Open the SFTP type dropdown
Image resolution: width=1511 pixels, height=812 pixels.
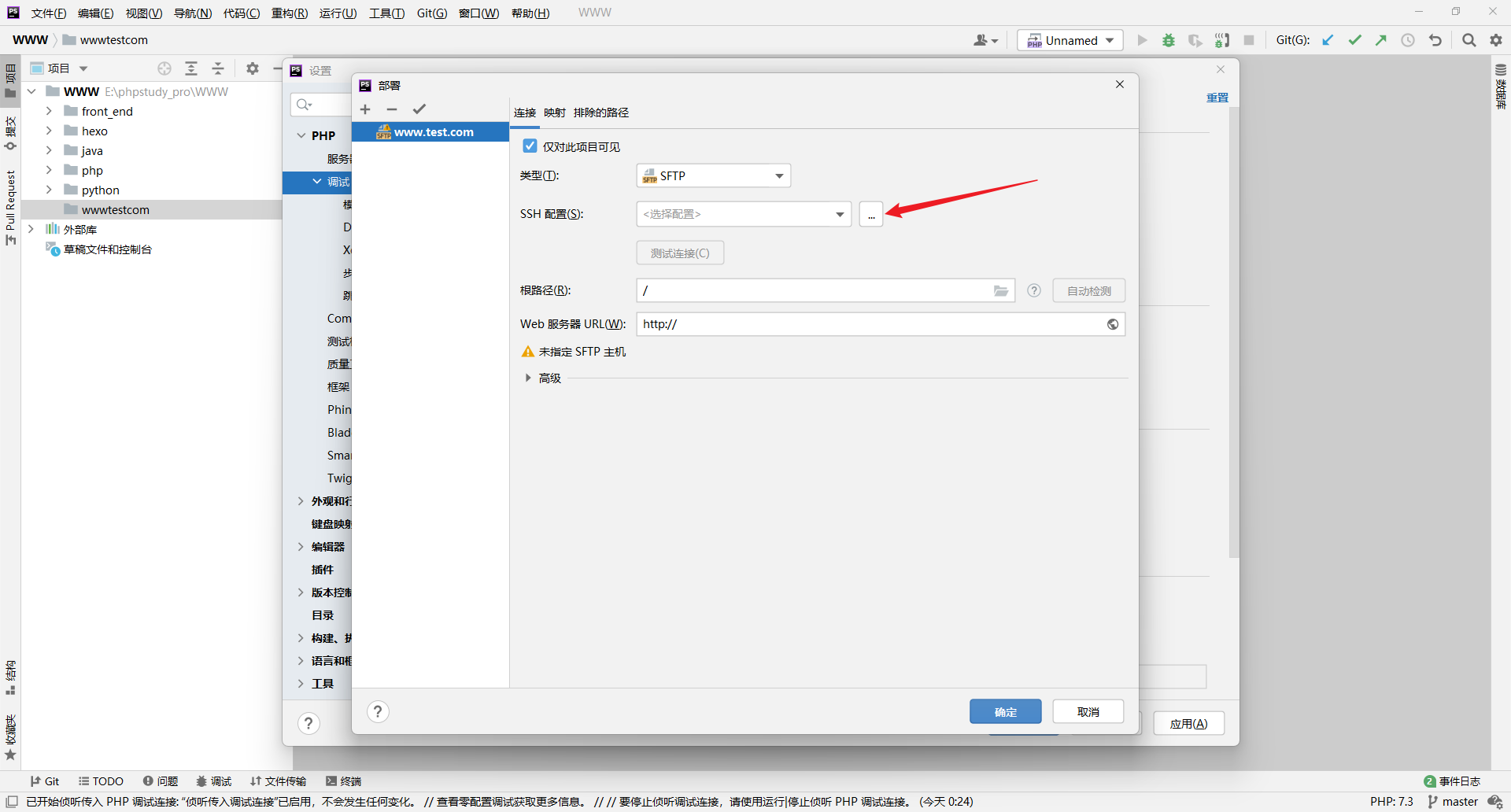(x=713, y=175)
